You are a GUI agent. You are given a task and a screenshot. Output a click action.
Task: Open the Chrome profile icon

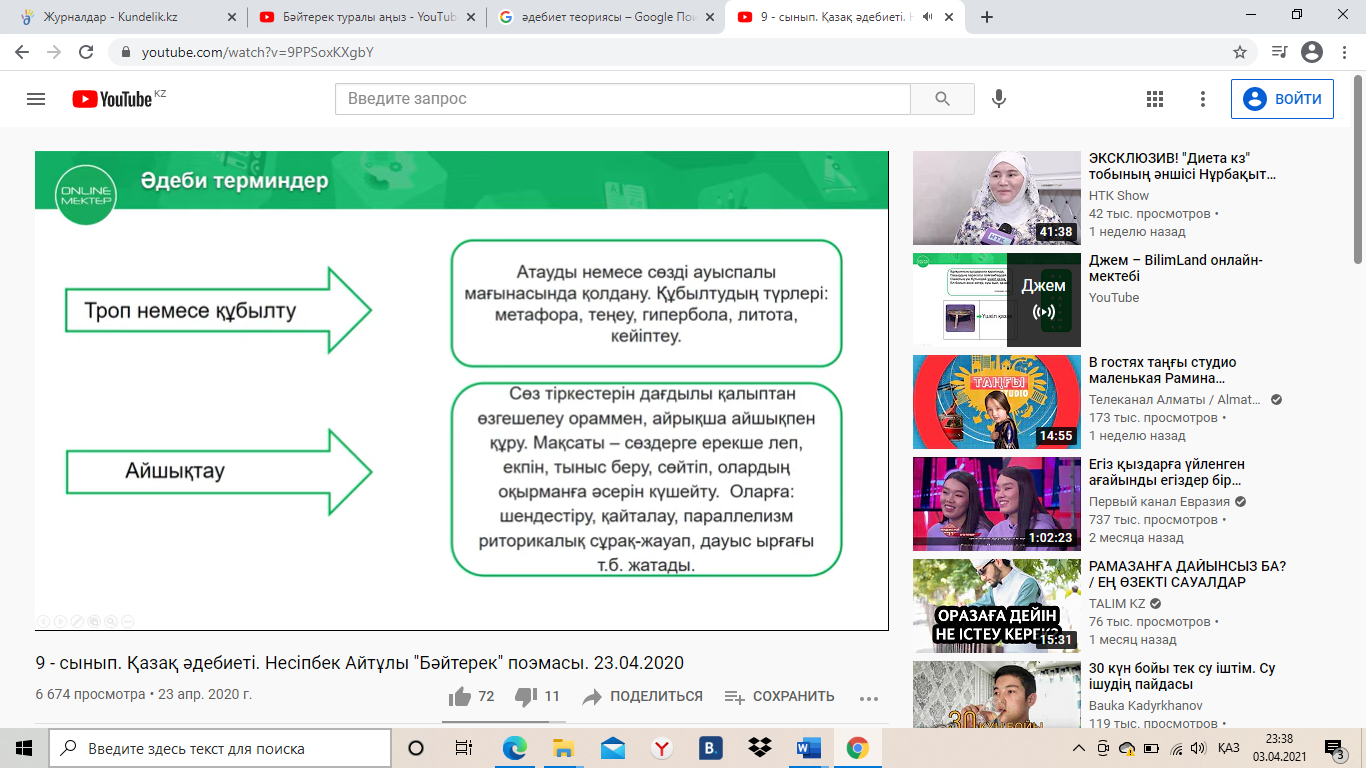[x=1312, y=52]
